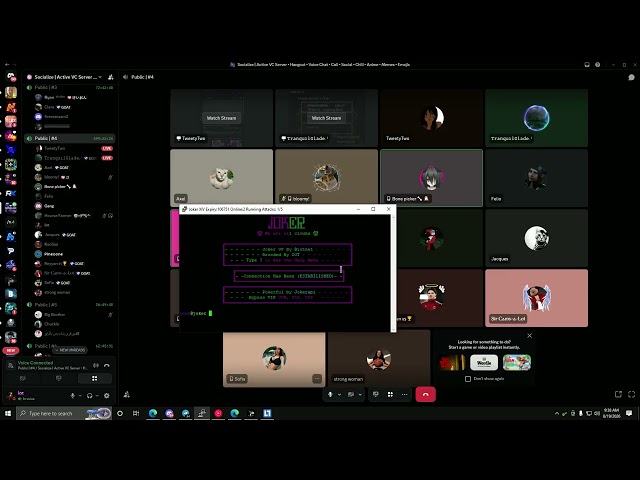Viewport: 640px width, 480px height.
Task: Enter full screen for the call
Action: click(x=631, y=394)
